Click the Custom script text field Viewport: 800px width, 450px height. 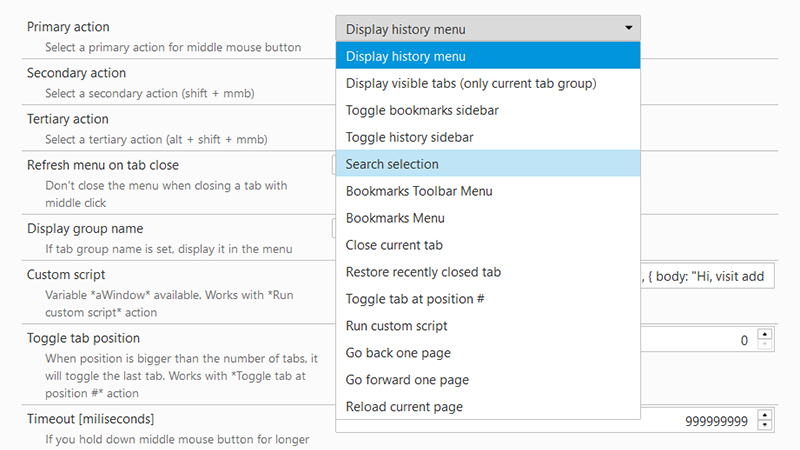(707, 276)
